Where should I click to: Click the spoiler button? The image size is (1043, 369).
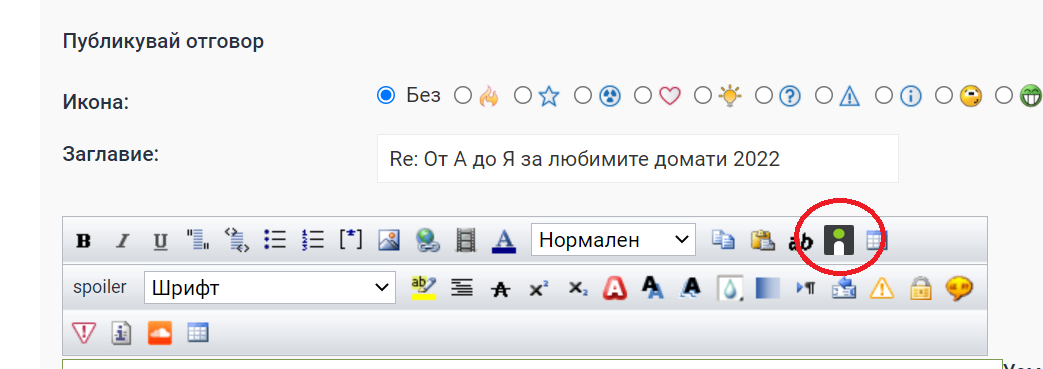(x=100, y=287)
